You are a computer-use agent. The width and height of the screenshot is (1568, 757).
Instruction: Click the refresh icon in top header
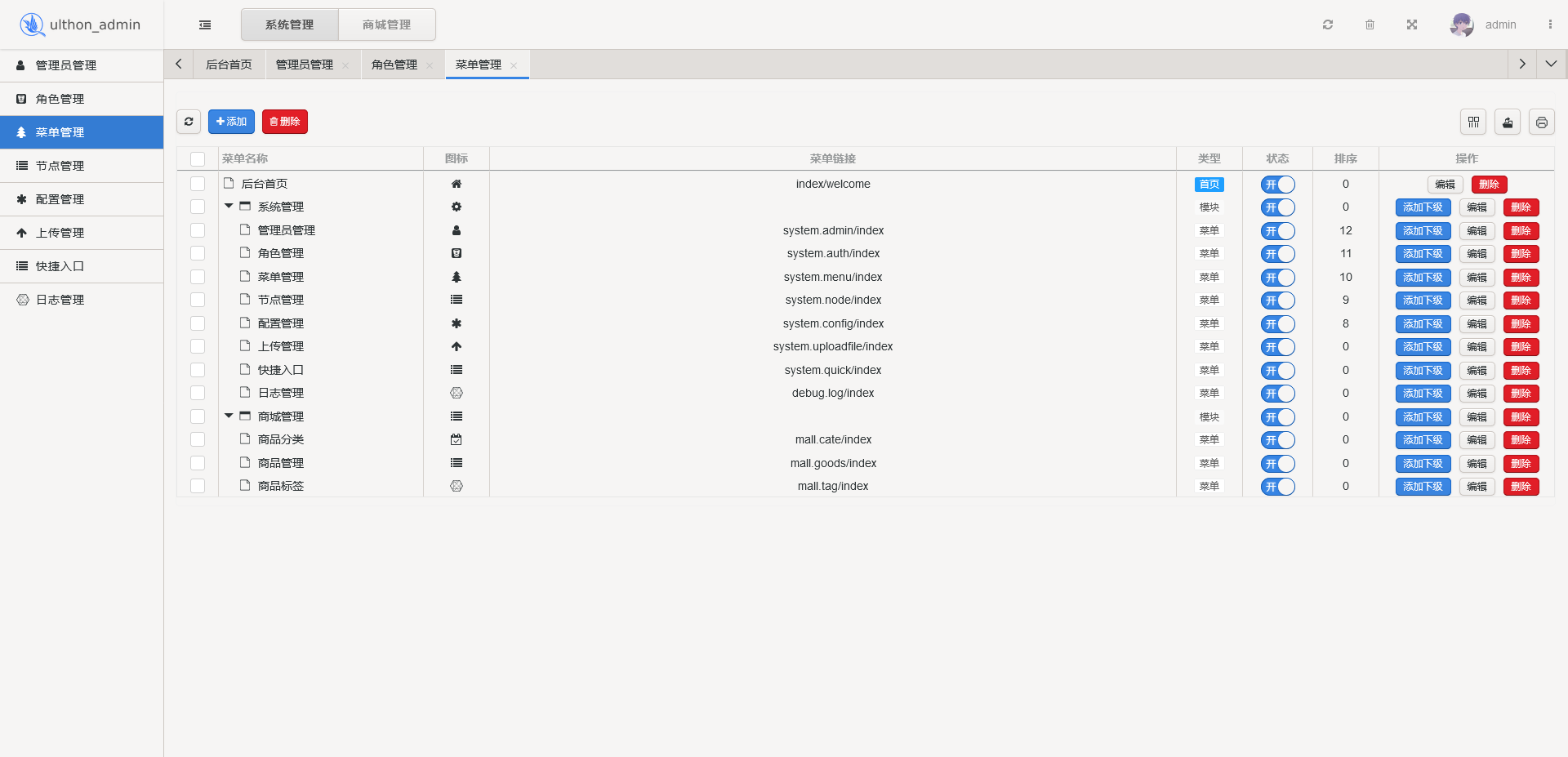coord(1328,24)
